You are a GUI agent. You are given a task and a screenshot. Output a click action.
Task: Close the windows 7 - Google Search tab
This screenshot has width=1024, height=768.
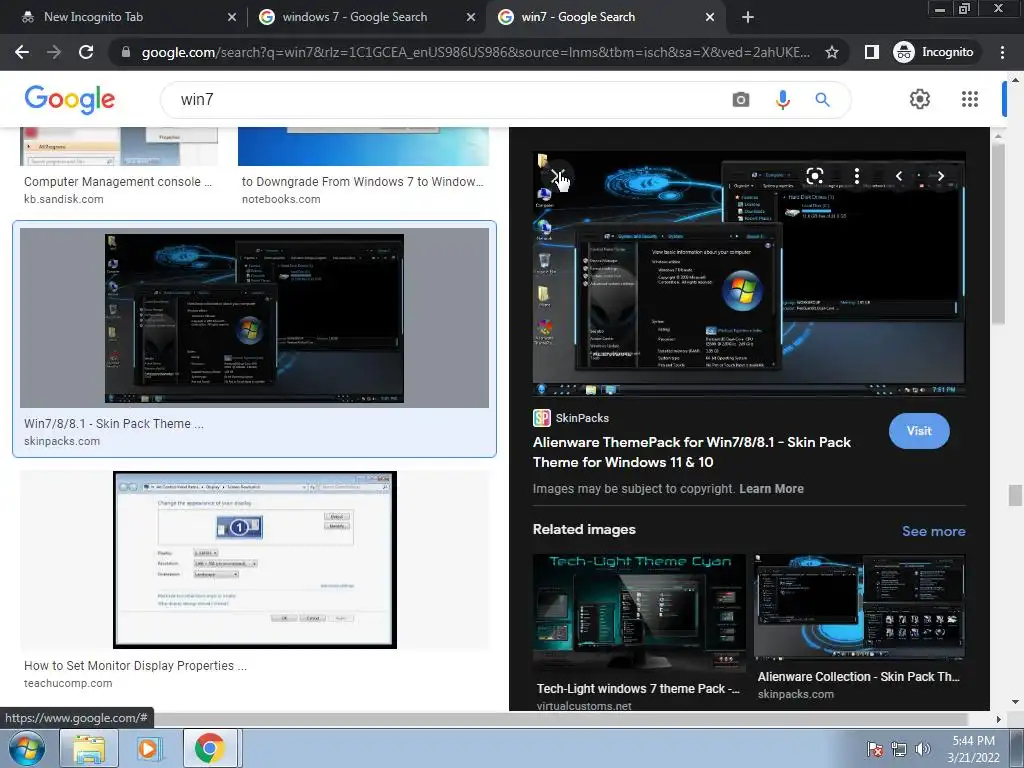point(471,17)
